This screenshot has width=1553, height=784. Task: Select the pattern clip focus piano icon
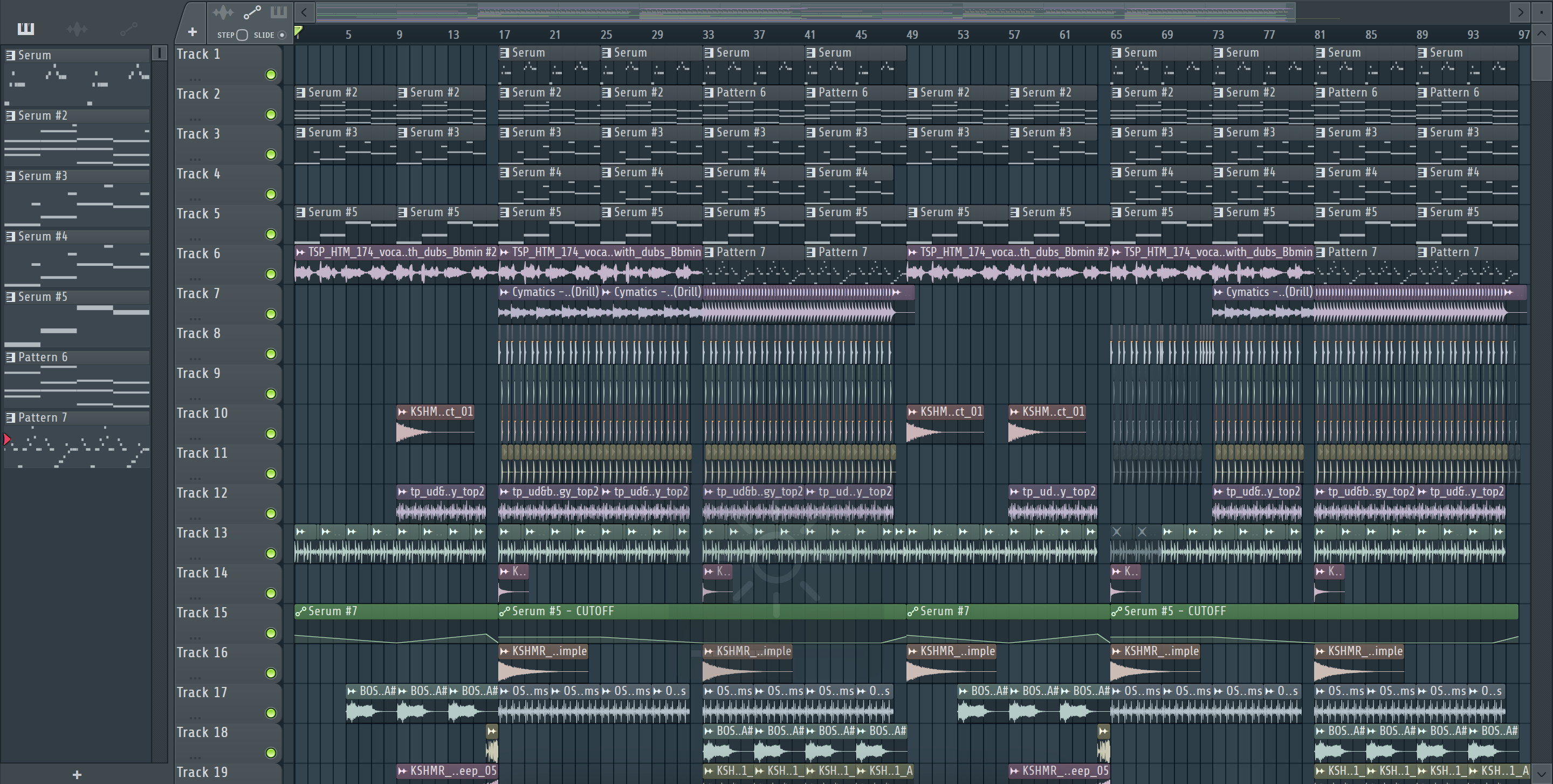click(x=279, y=12)
